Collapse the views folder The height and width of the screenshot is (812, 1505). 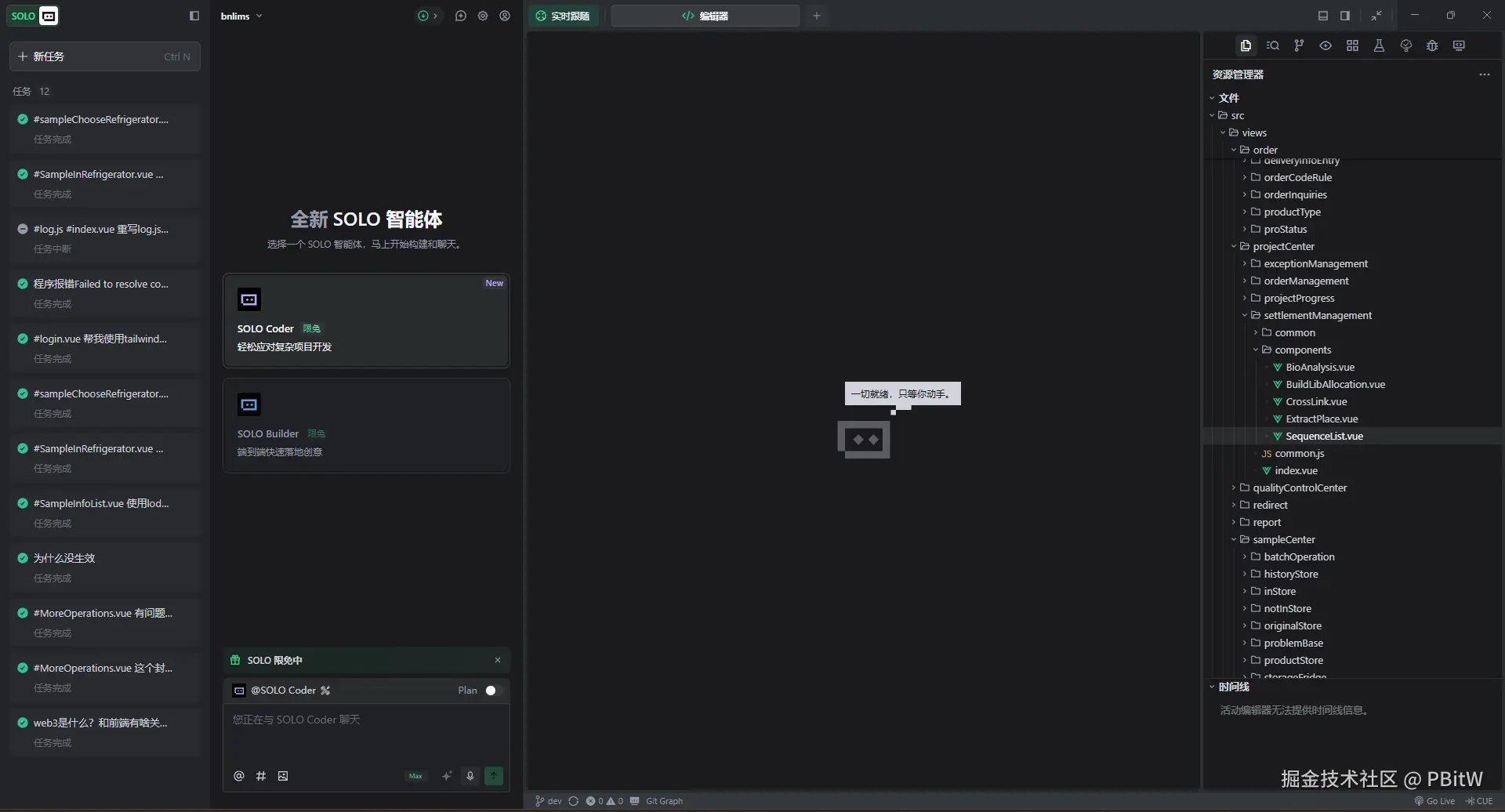click(1223, 132)
